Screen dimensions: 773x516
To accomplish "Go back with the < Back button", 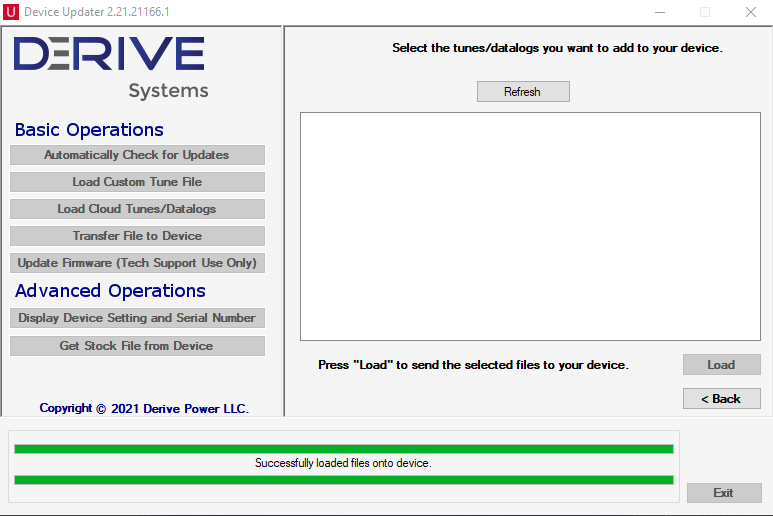I will [x=722, y=399].
